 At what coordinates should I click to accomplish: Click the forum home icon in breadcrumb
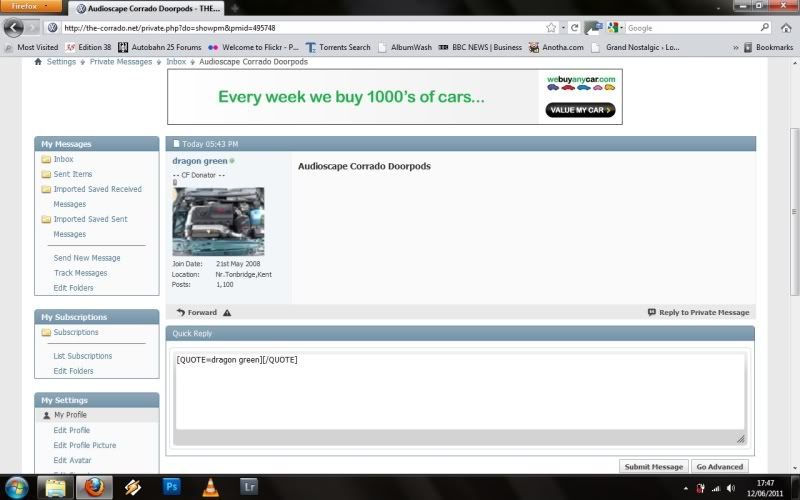tap(38, 62)
